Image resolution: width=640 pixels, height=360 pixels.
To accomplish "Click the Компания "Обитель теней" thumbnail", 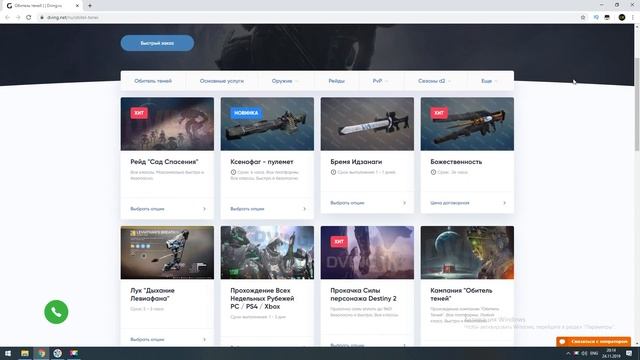I will (x=467, y=253).
